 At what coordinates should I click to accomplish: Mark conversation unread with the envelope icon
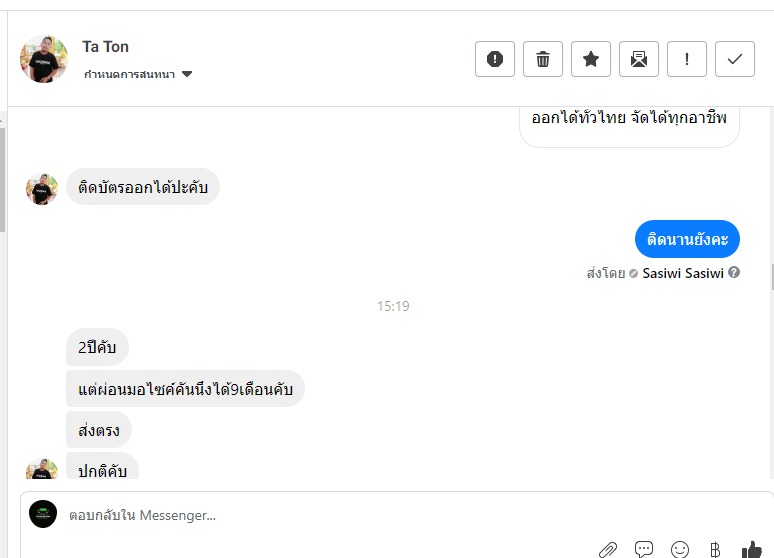pos(639,59)
